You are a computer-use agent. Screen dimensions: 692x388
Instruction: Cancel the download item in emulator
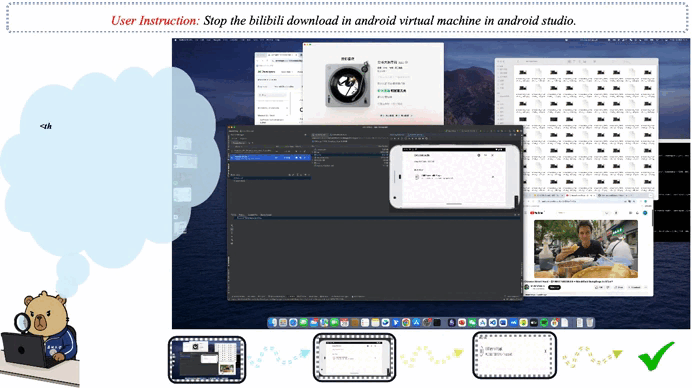click(493, 177)
